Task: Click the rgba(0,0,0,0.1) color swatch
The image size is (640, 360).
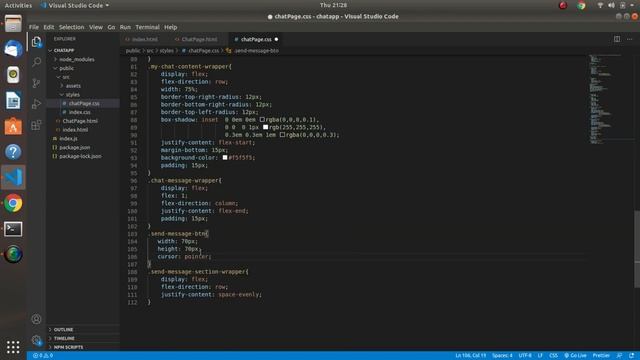Action: [x=262, y=120]
